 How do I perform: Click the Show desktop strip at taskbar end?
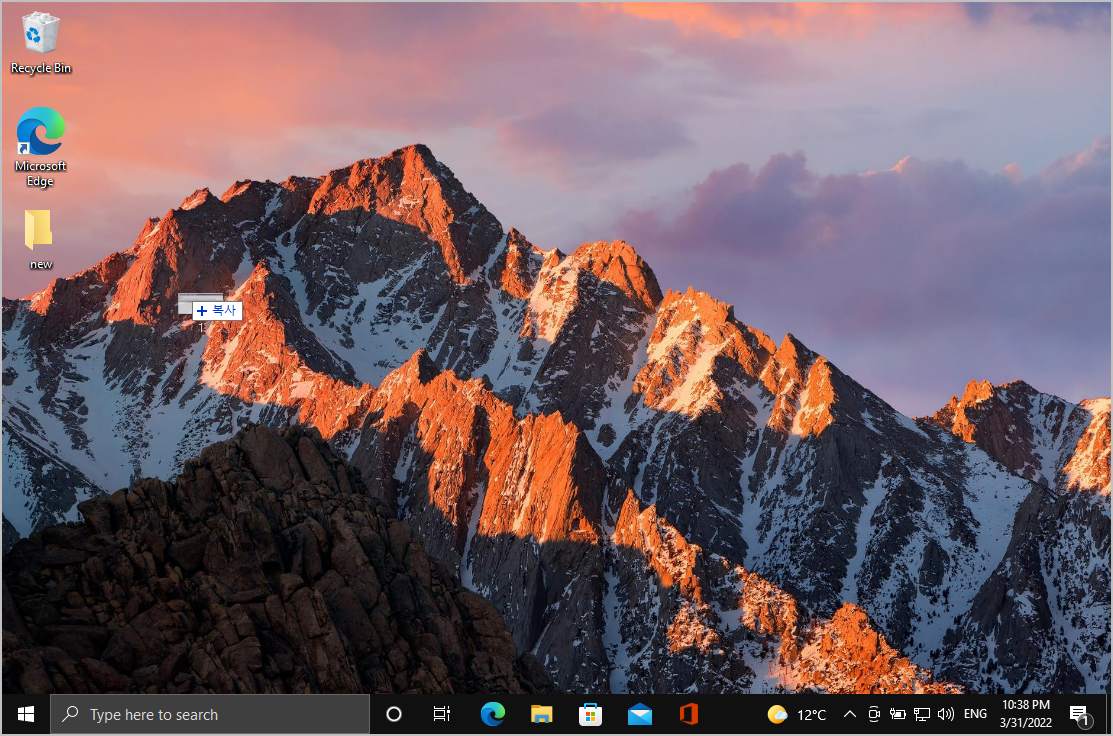coord(1107,714)
